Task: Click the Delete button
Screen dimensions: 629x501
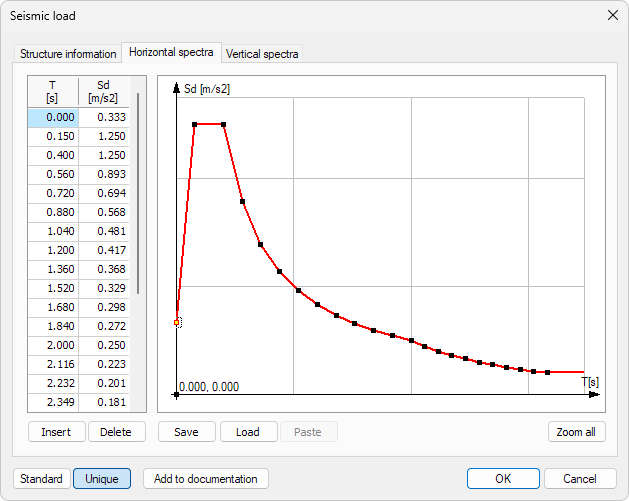Action: pos(116,432)
